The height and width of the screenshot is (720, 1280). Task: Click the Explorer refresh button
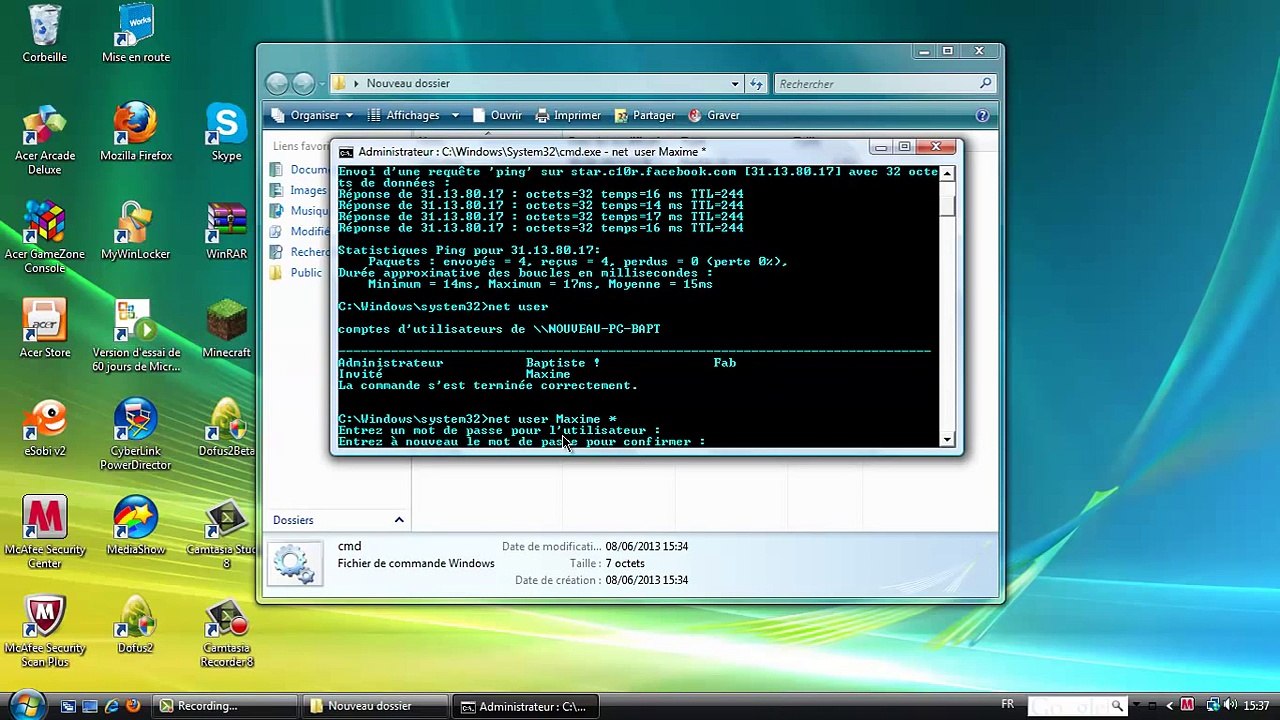point(757,84)
